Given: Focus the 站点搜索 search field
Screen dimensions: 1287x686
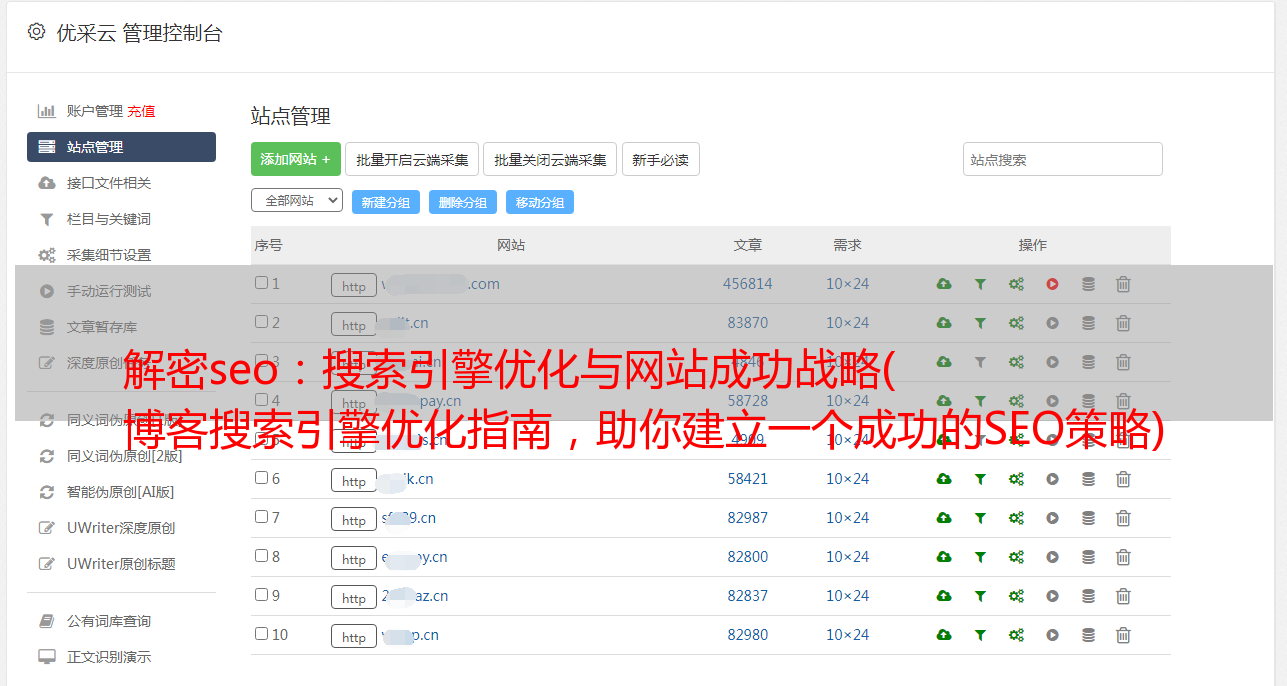Looking at the screenshot, I should pos(1063,159).
